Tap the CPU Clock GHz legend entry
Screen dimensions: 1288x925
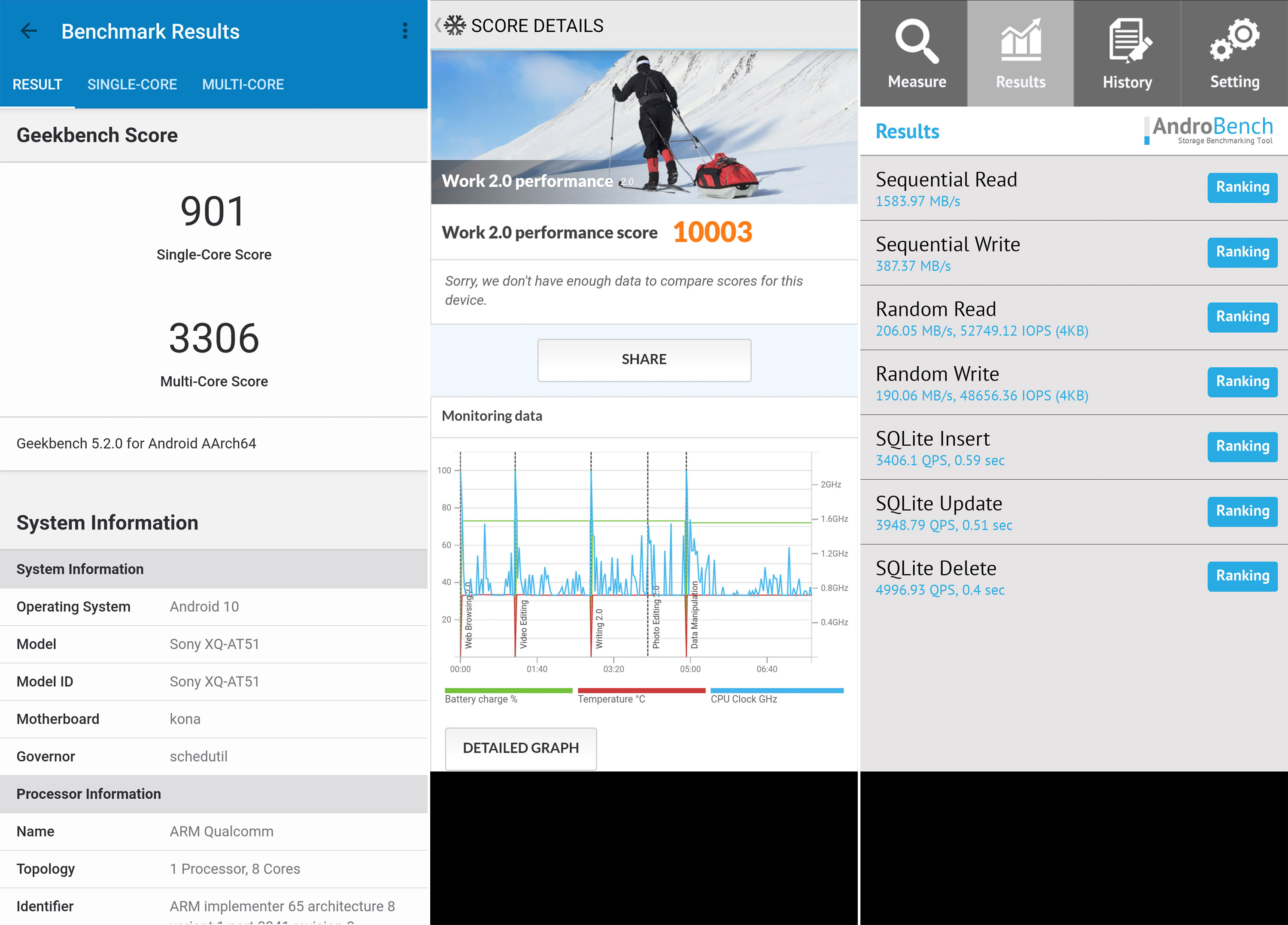[x=776, y=696]
